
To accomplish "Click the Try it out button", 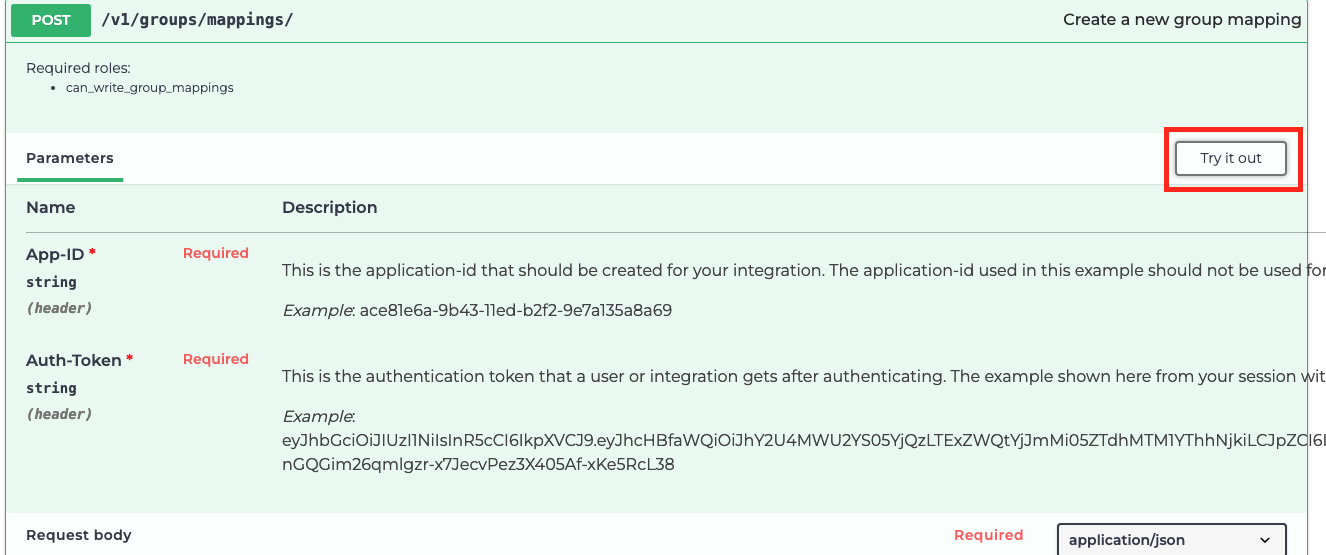I will [x=1230, y=159].
